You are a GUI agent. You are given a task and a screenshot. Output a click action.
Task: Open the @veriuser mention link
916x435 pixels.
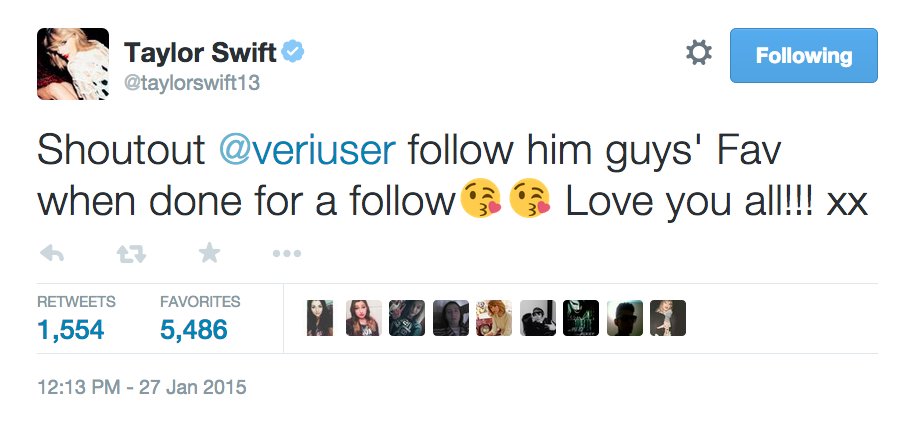[x=307, y=150]
